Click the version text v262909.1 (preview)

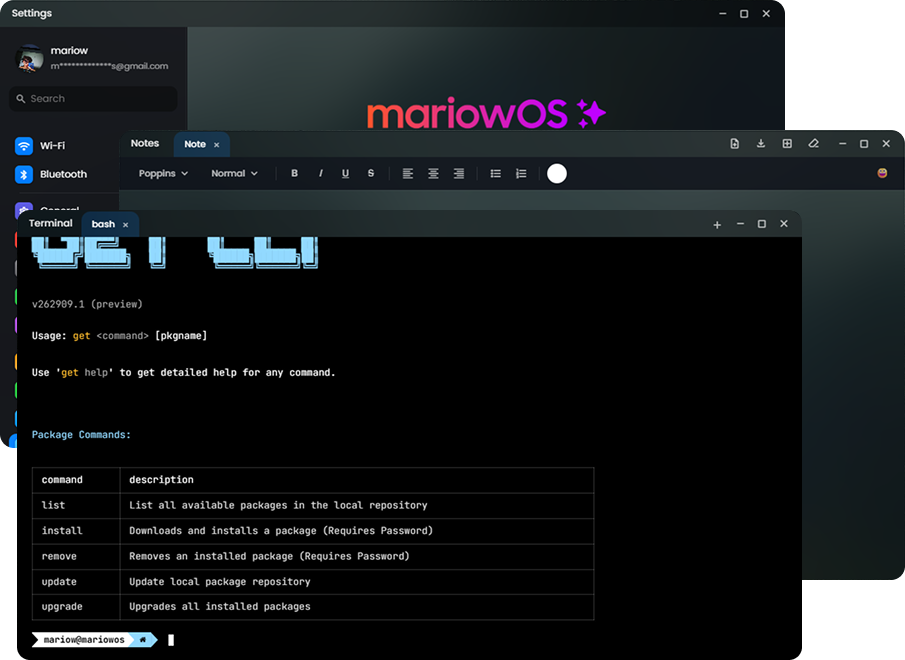(x=87, y=304)
